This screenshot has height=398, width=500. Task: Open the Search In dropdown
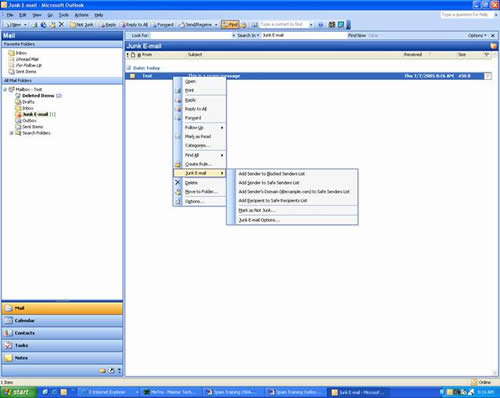(x=248, y=35)
